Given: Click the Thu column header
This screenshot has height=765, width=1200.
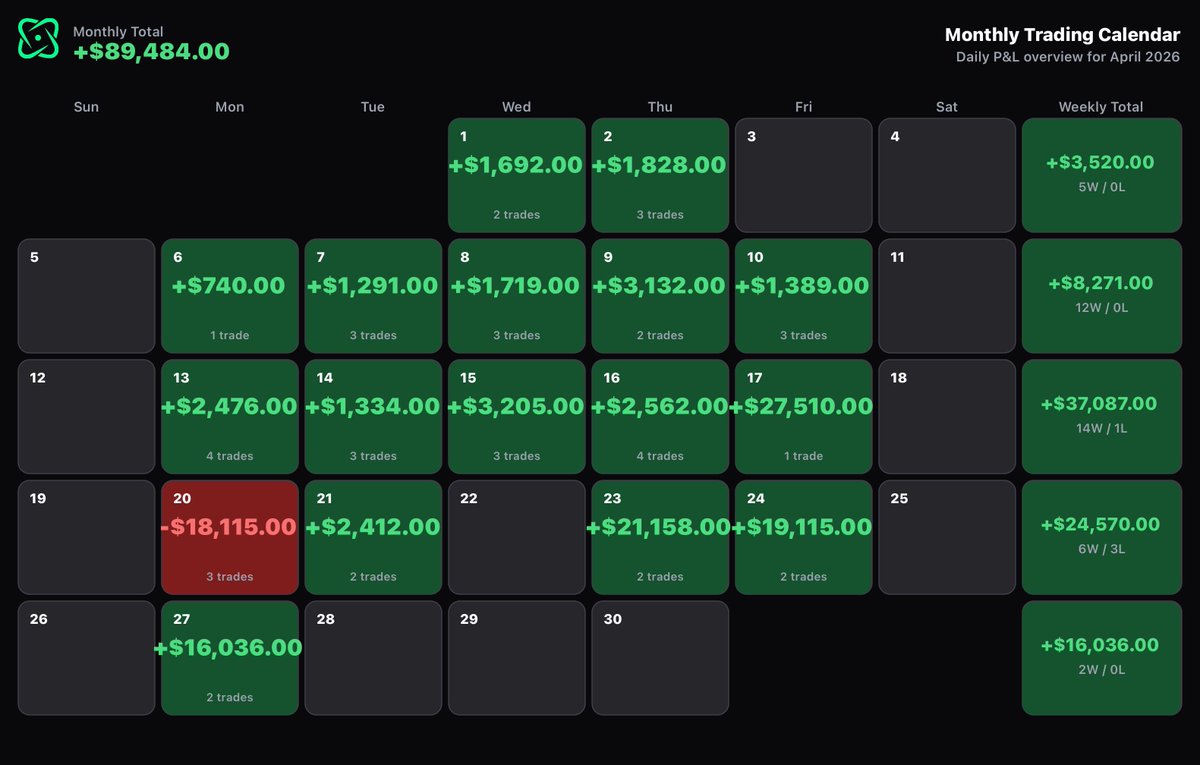Looking at the screenshot, I should (x=660, y=107).
